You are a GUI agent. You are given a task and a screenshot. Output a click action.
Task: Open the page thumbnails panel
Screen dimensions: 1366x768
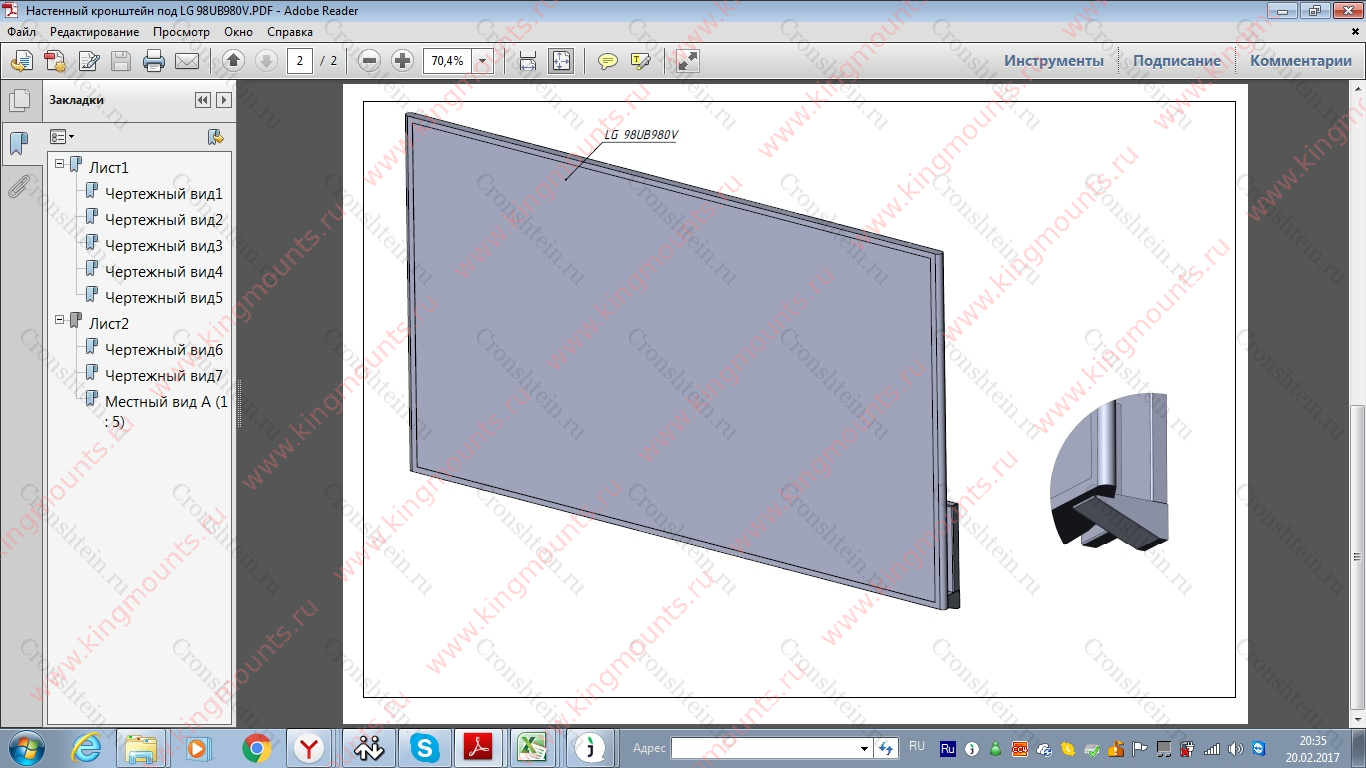pos(19,101)
